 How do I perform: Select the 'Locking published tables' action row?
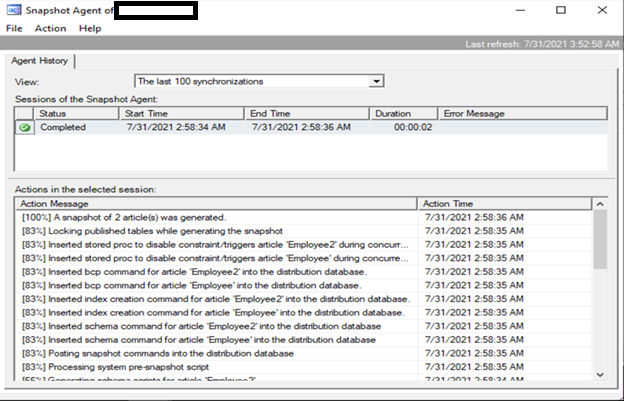[x=304, y=231]
